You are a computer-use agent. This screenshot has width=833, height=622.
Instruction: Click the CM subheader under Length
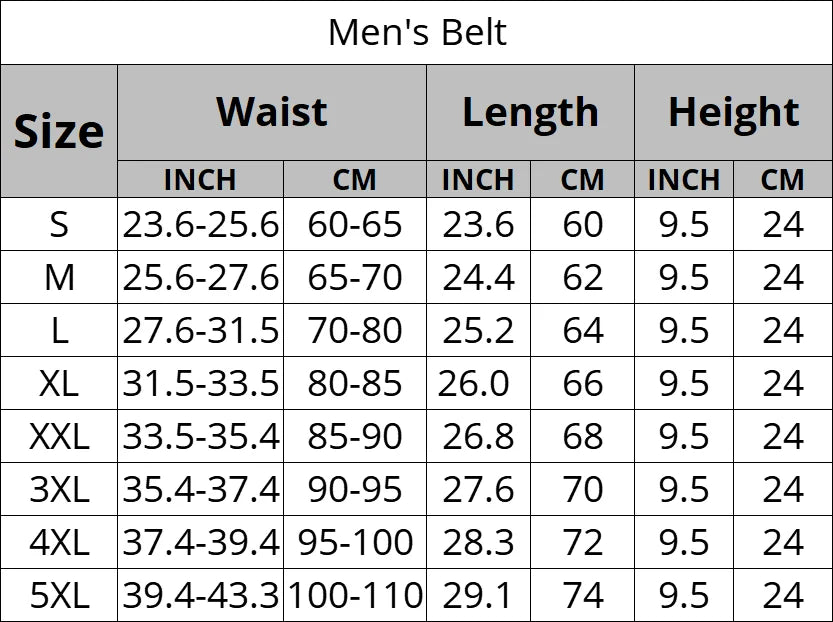tap(582, 179)
